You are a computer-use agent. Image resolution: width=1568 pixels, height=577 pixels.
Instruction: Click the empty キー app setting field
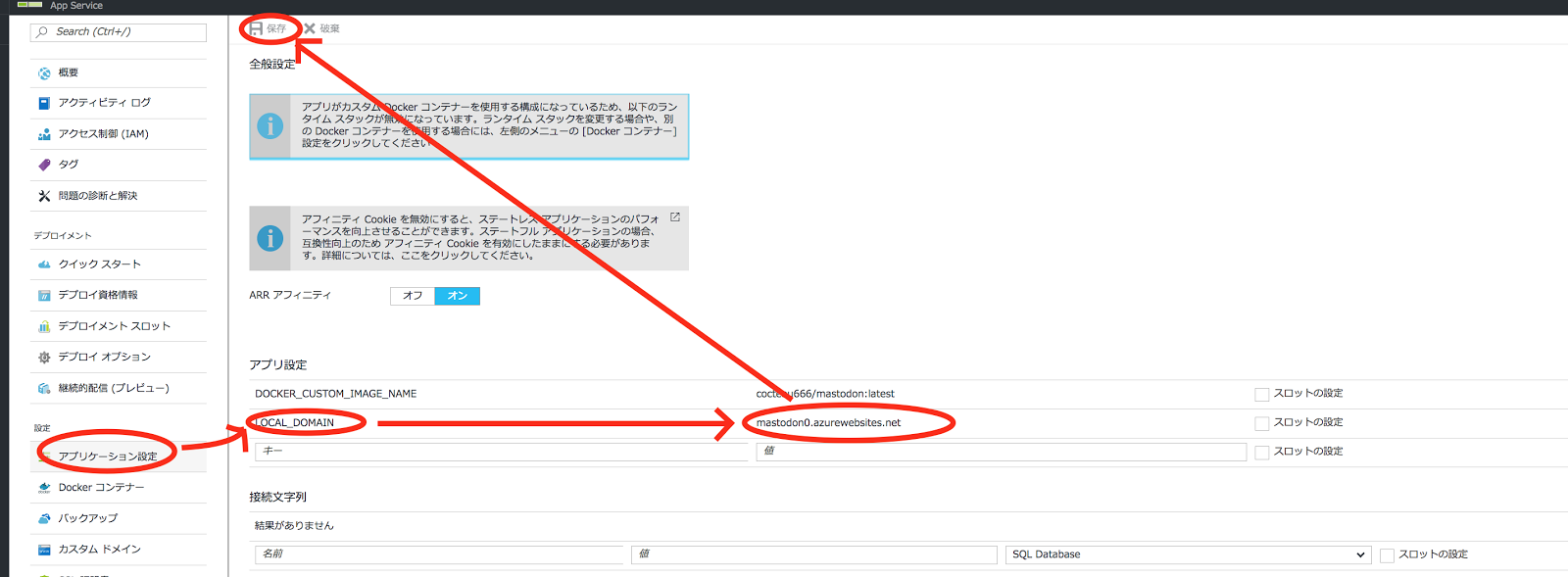click(501, 452)
